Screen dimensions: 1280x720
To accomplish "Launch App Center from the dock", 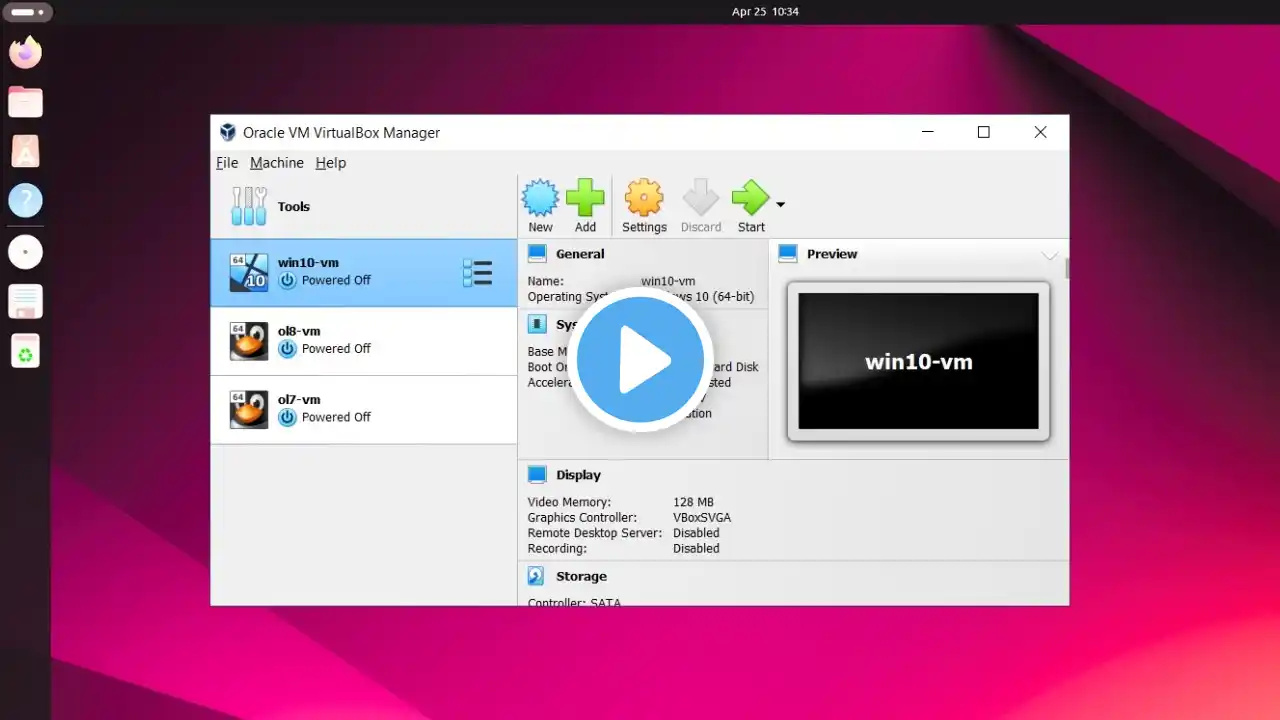I will pos(25,151).
